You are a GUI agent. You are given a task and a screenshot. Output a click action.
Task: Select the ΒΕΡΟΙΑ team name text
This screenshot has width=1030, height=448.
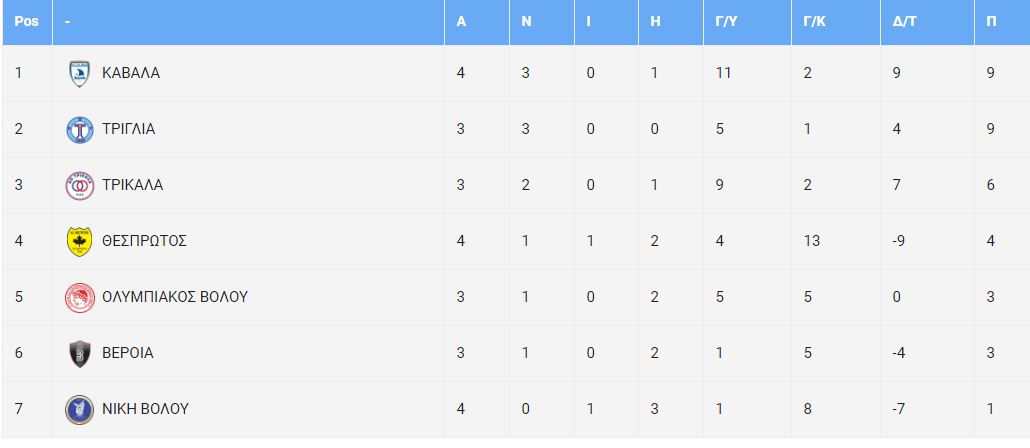click(127, 353)
